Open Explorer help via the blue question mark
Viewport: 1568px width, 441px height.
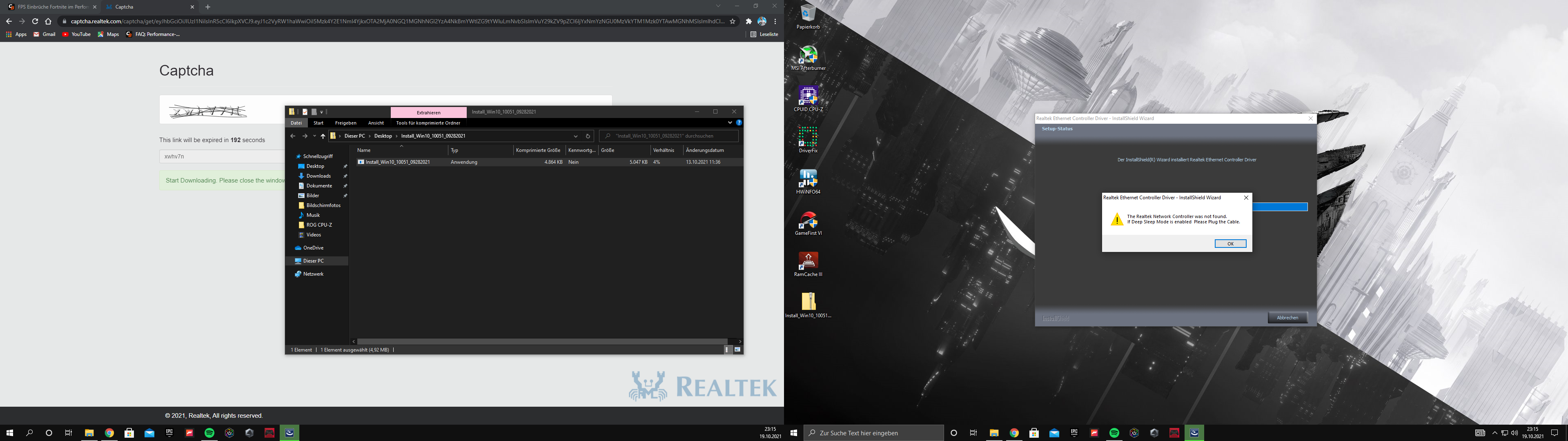tap(739, 122)
